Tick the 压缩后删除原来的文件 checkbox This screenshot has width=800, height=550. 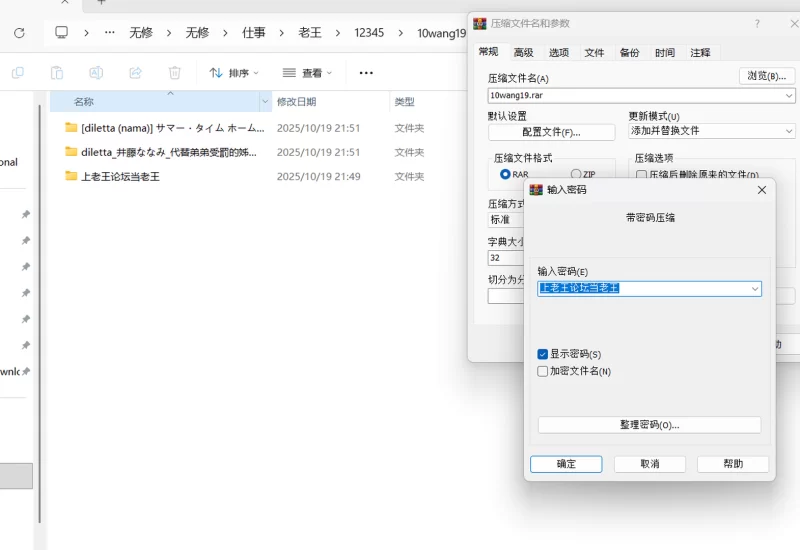[641, 175]
